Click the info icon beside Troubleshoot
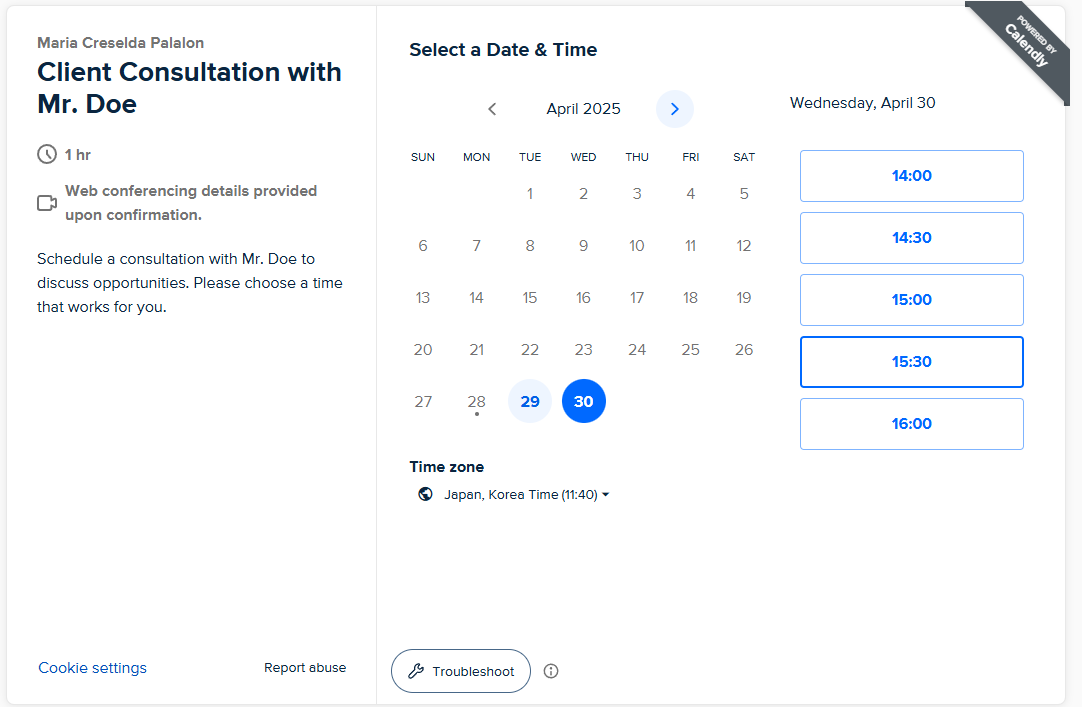This screenshot has width=1082, height=707. point(551,671)
